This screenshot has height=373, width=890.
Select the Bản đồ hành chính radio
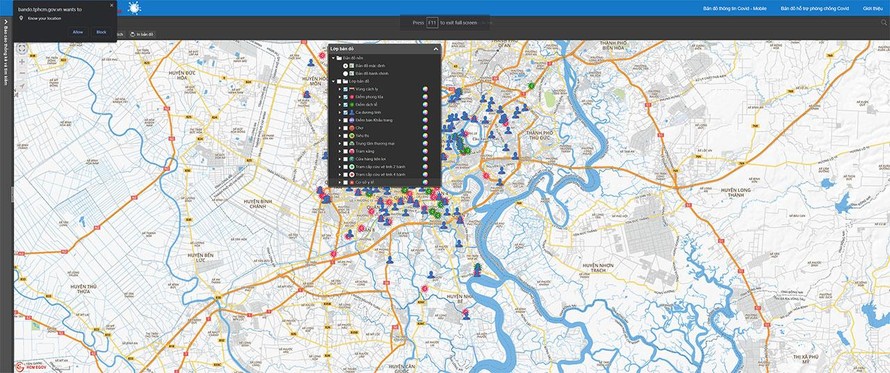pyautogui.click(x=345, y=74)
